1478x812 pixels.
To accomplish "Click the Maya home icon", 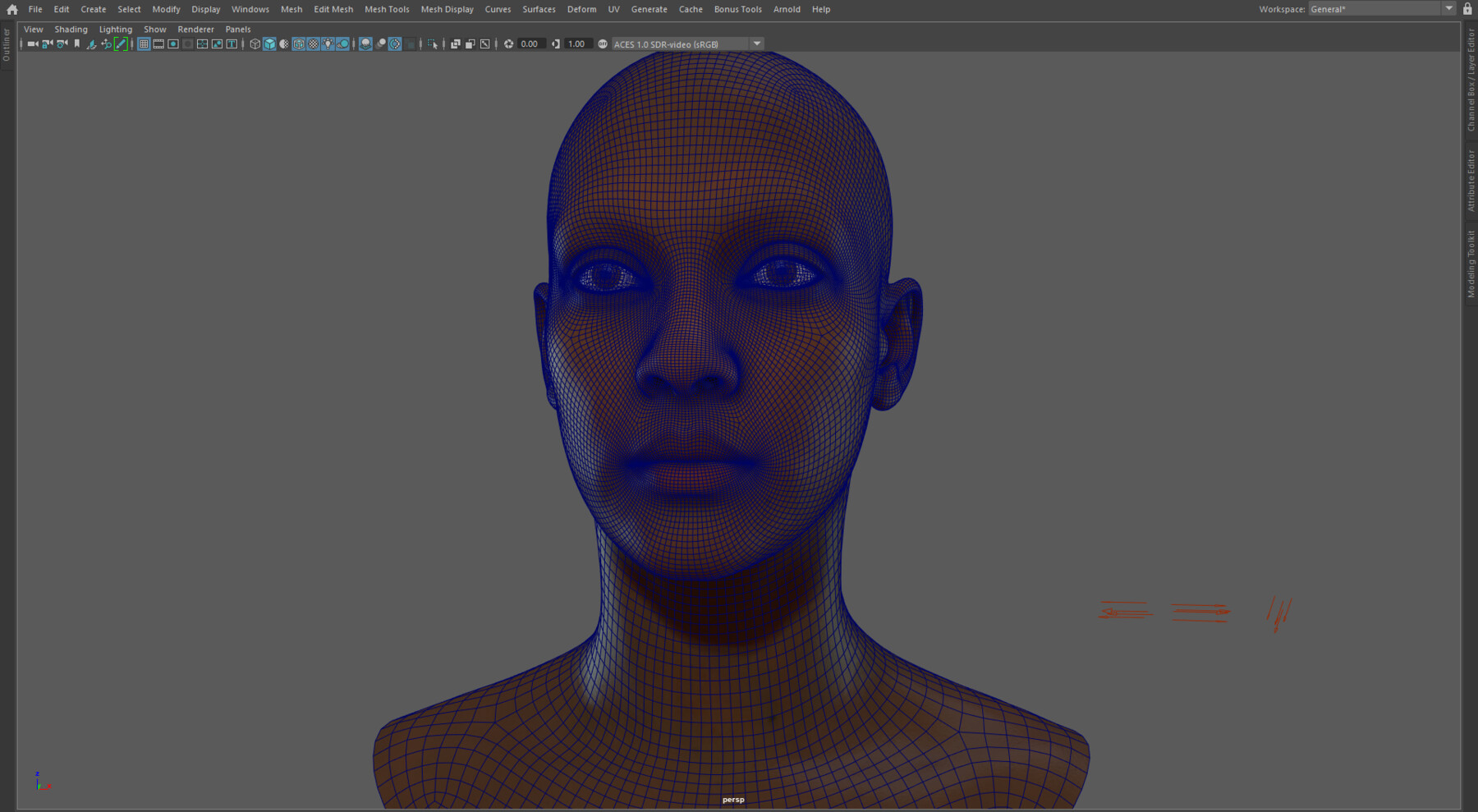I will coord(11,9).
